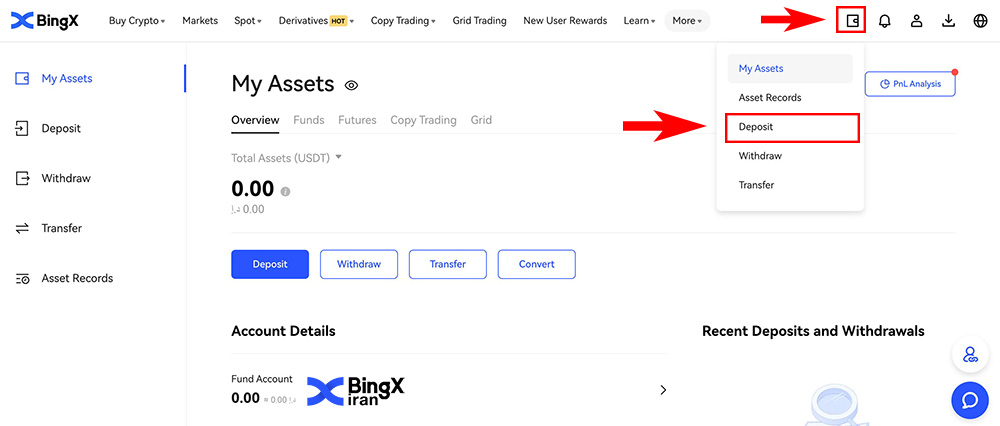
Task: Switch to the Futures tab
Action: click(x=357, y=120)
